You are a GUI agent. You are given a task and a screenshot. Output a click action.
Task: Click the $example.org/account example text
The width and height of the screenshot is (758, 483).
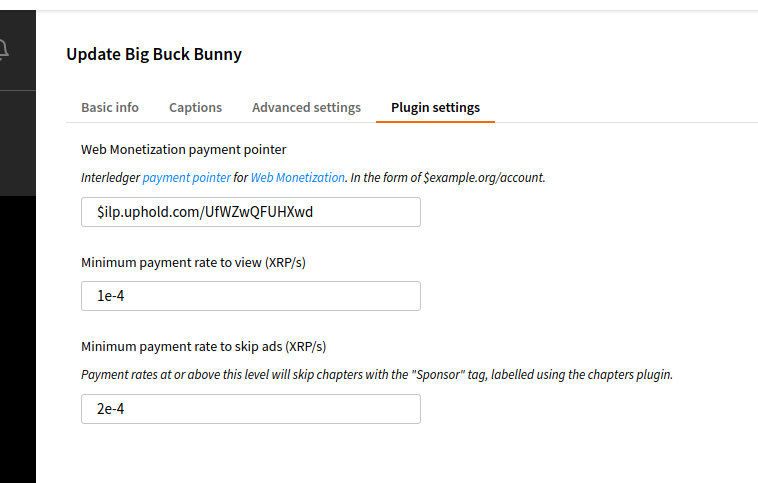pyautogui.click(x=484, y=177)
